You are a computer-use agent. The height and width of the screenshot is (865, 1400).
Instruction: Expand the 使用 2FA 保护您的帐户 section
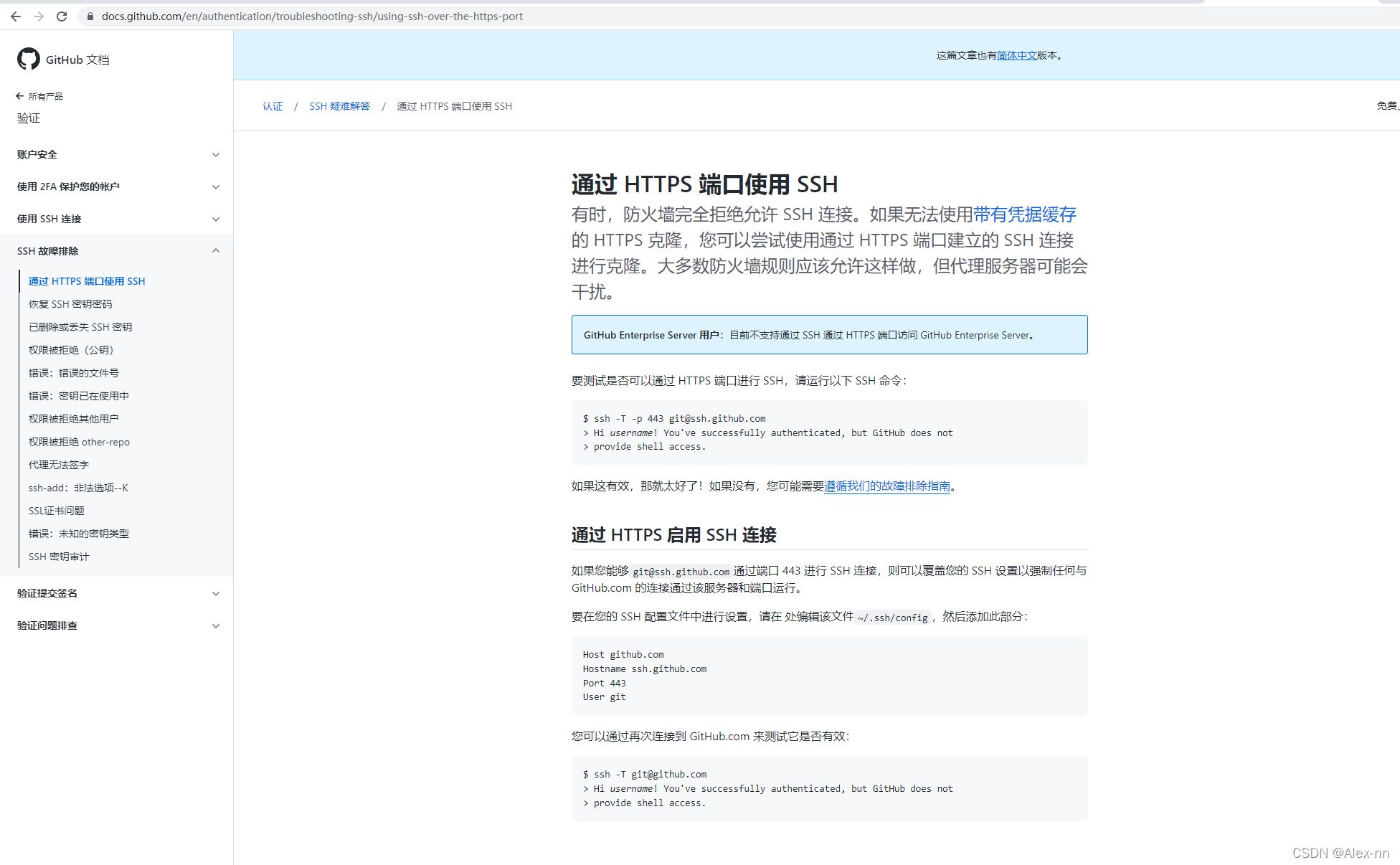(x=215, y=187)
